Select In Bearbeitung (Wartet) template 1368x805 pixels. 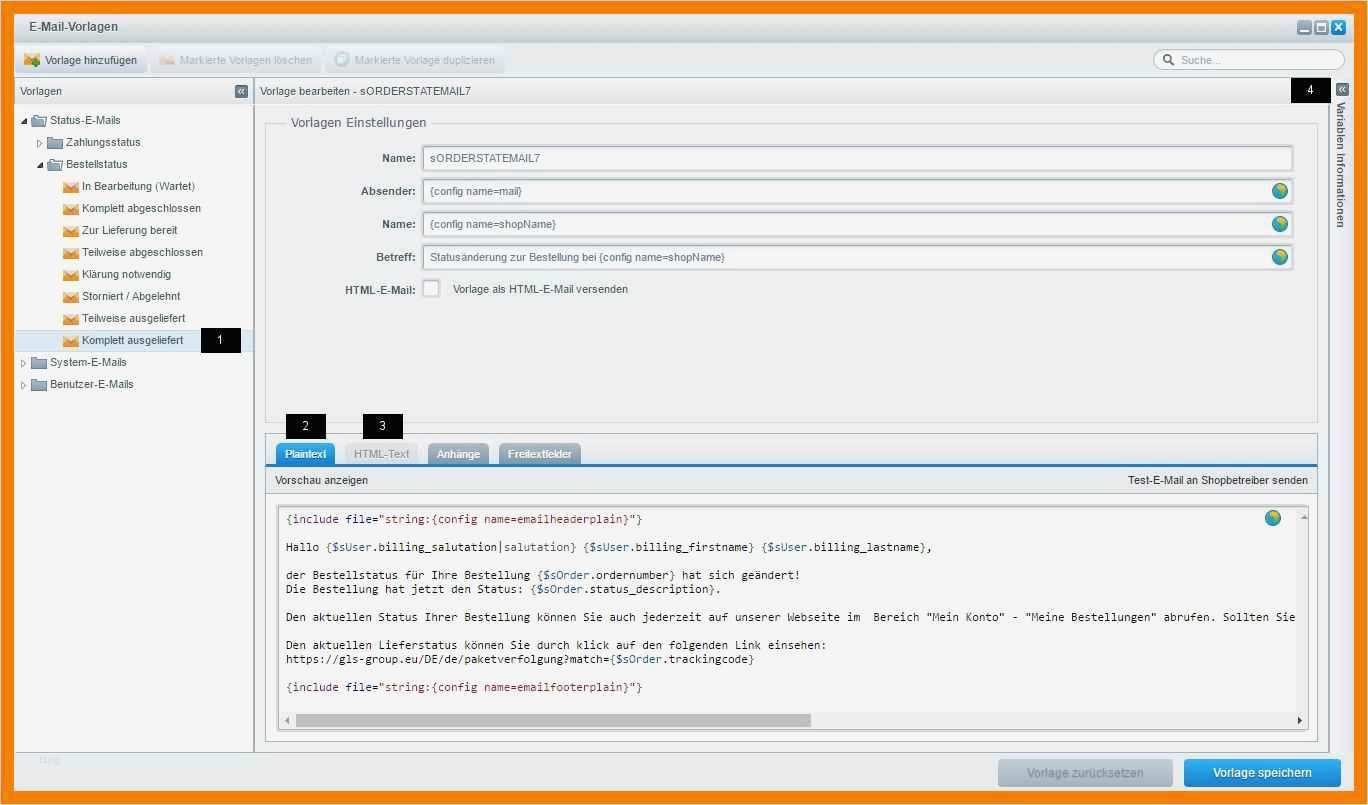[x=138, y=186]
